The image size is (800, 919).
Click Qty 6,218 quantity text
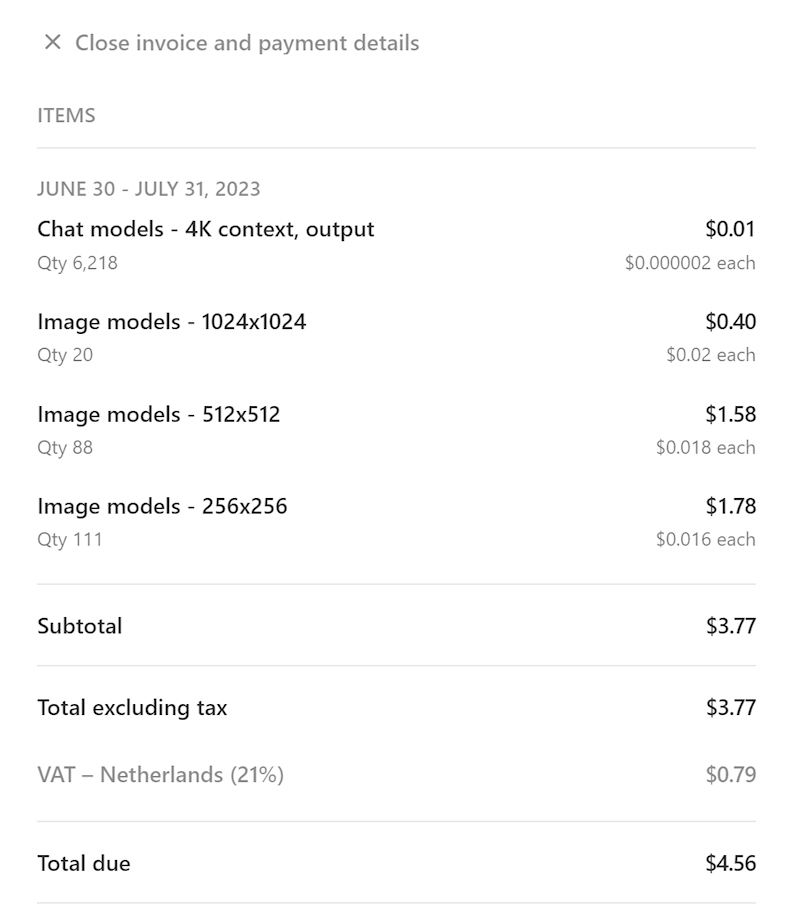pyautogui.click(x=77, y=263)
